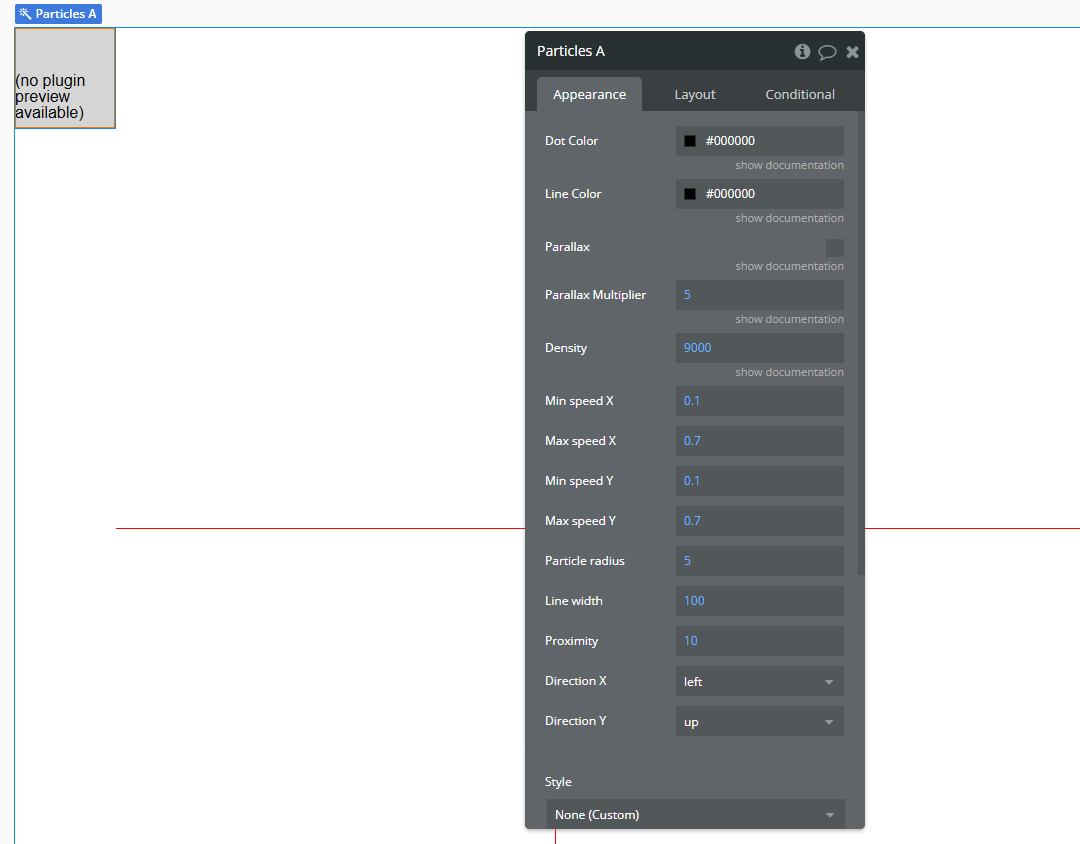Screen dimensions: 1080x844
Task: Click the comment bubble icon in the panel header
Action: click(827, 51)
